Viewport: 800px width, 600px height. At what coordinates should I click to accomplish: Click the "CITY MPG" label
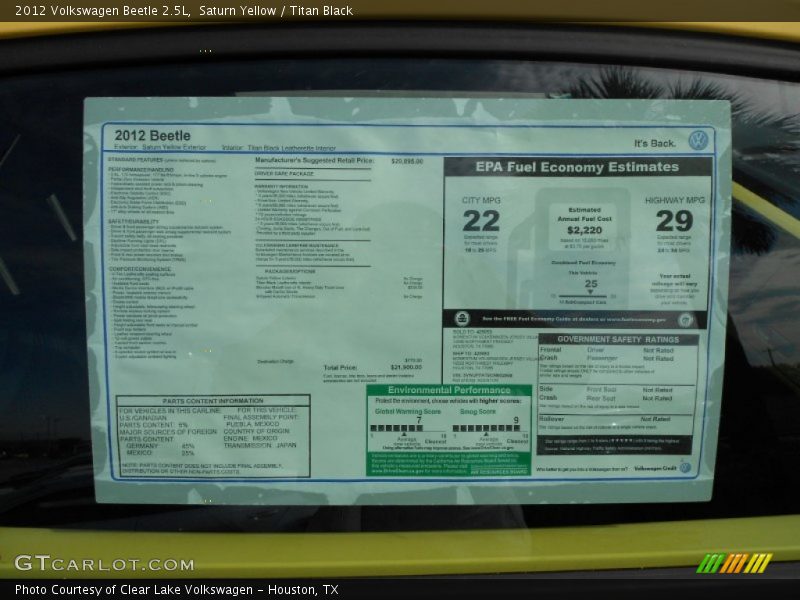481,201
